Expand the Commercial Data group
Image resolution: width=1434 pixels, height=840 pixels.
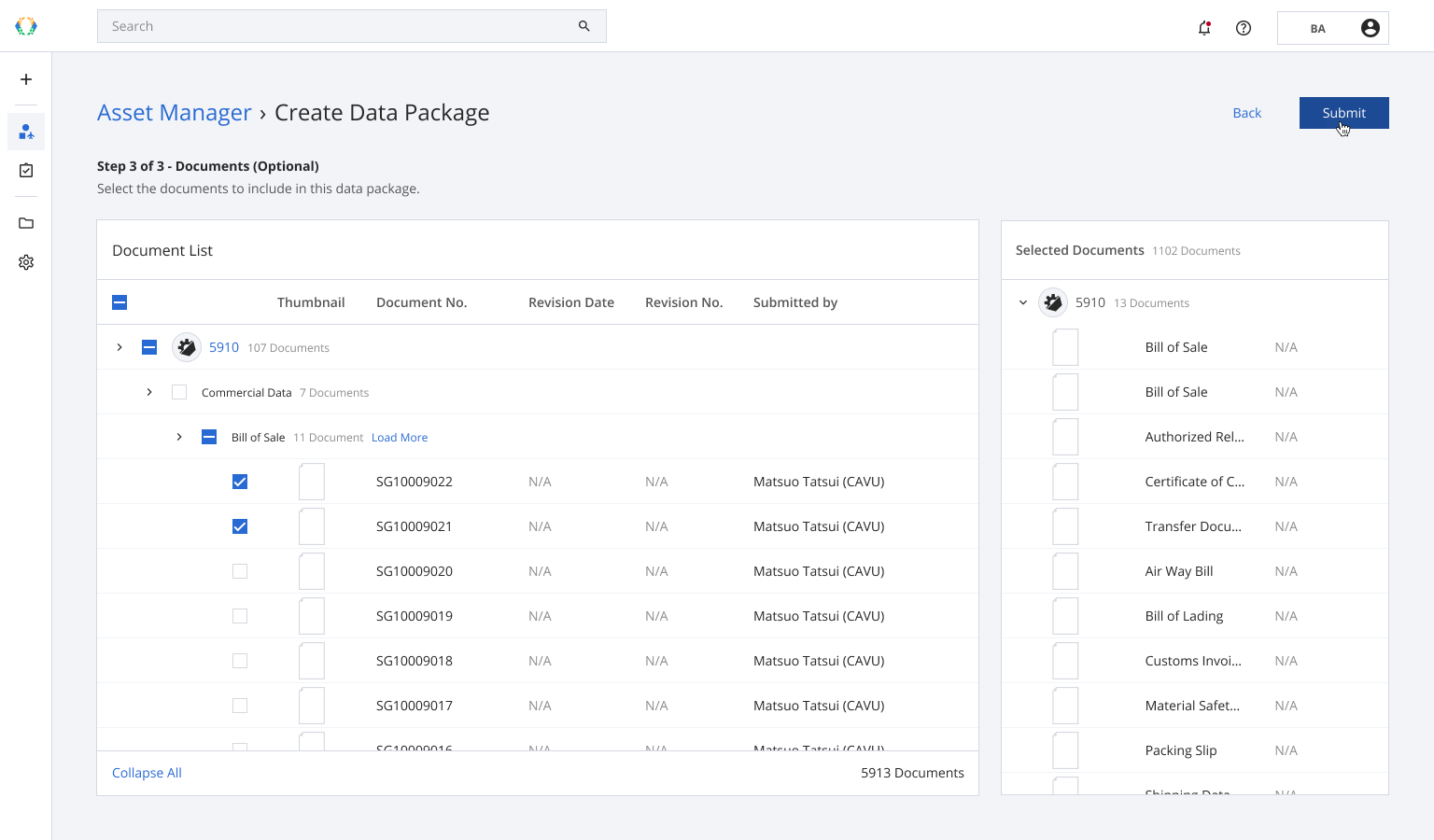[149, 392]
